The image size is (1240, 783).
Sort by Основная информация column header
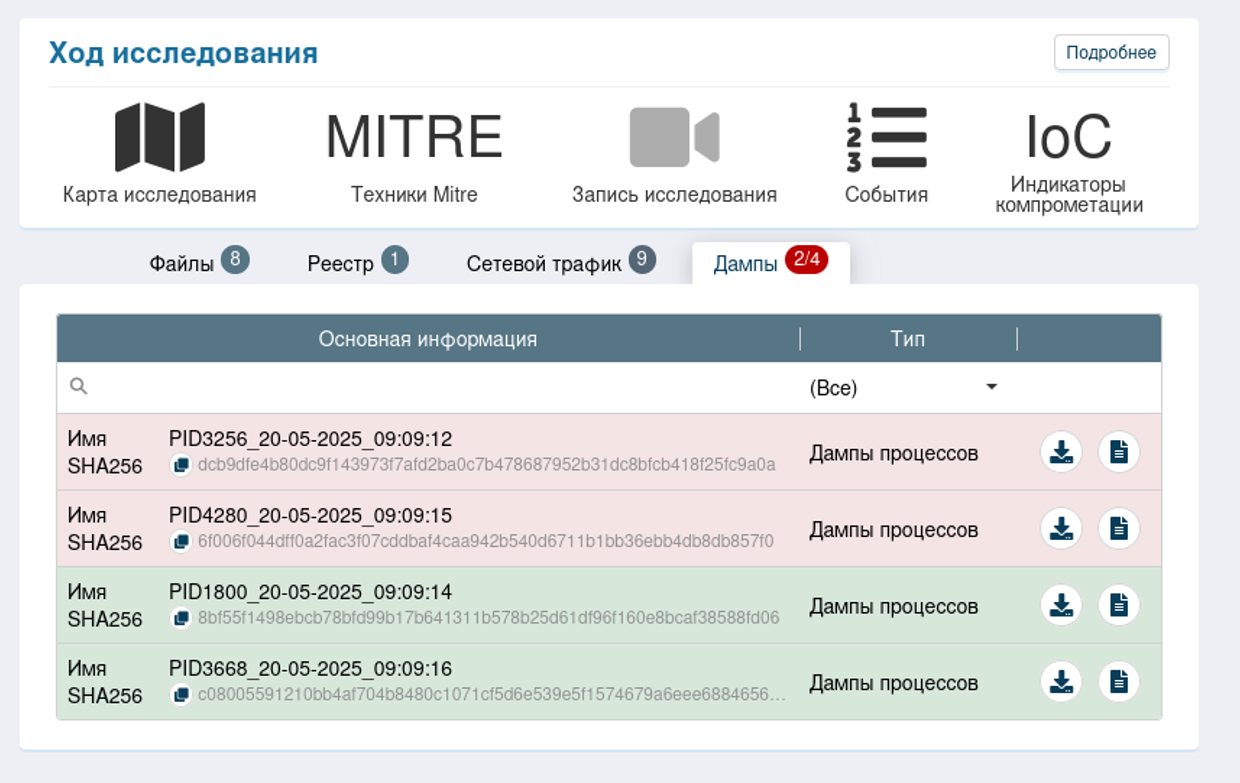428,339
